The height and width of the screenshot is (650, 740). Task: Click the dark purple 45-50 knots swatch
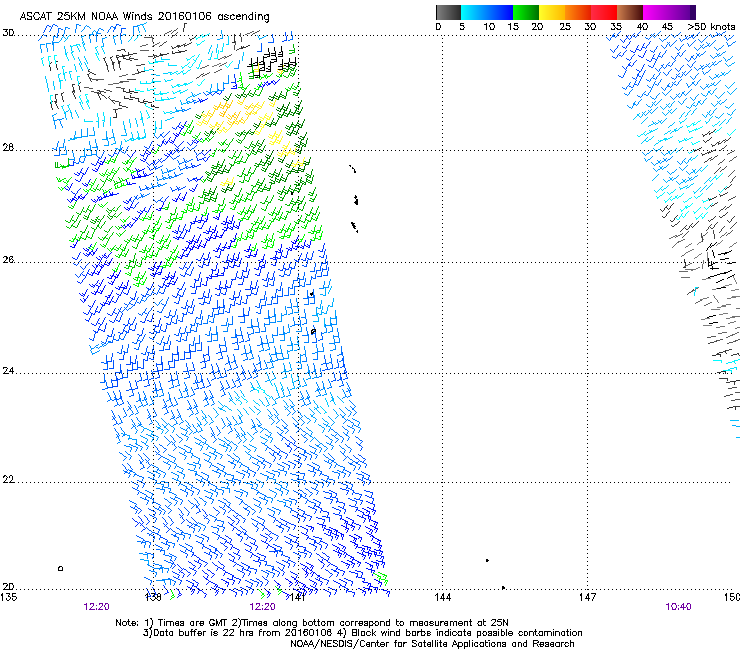(682, 12)
